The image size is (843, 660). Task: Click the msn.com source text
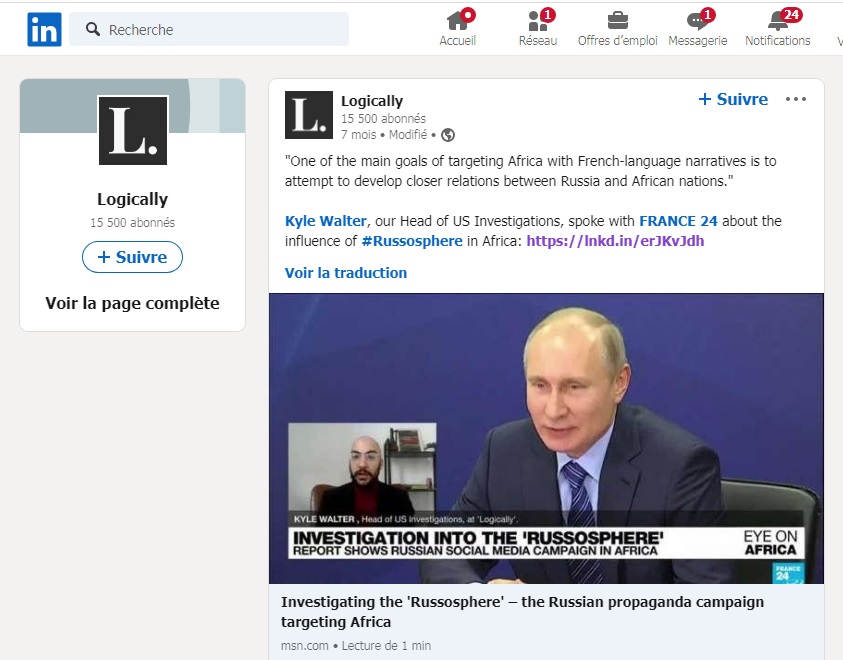(304, 645)
